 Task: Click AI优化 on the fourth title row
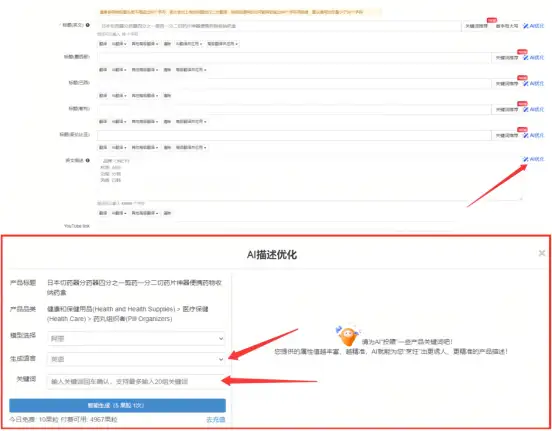(x=533, y=110)
